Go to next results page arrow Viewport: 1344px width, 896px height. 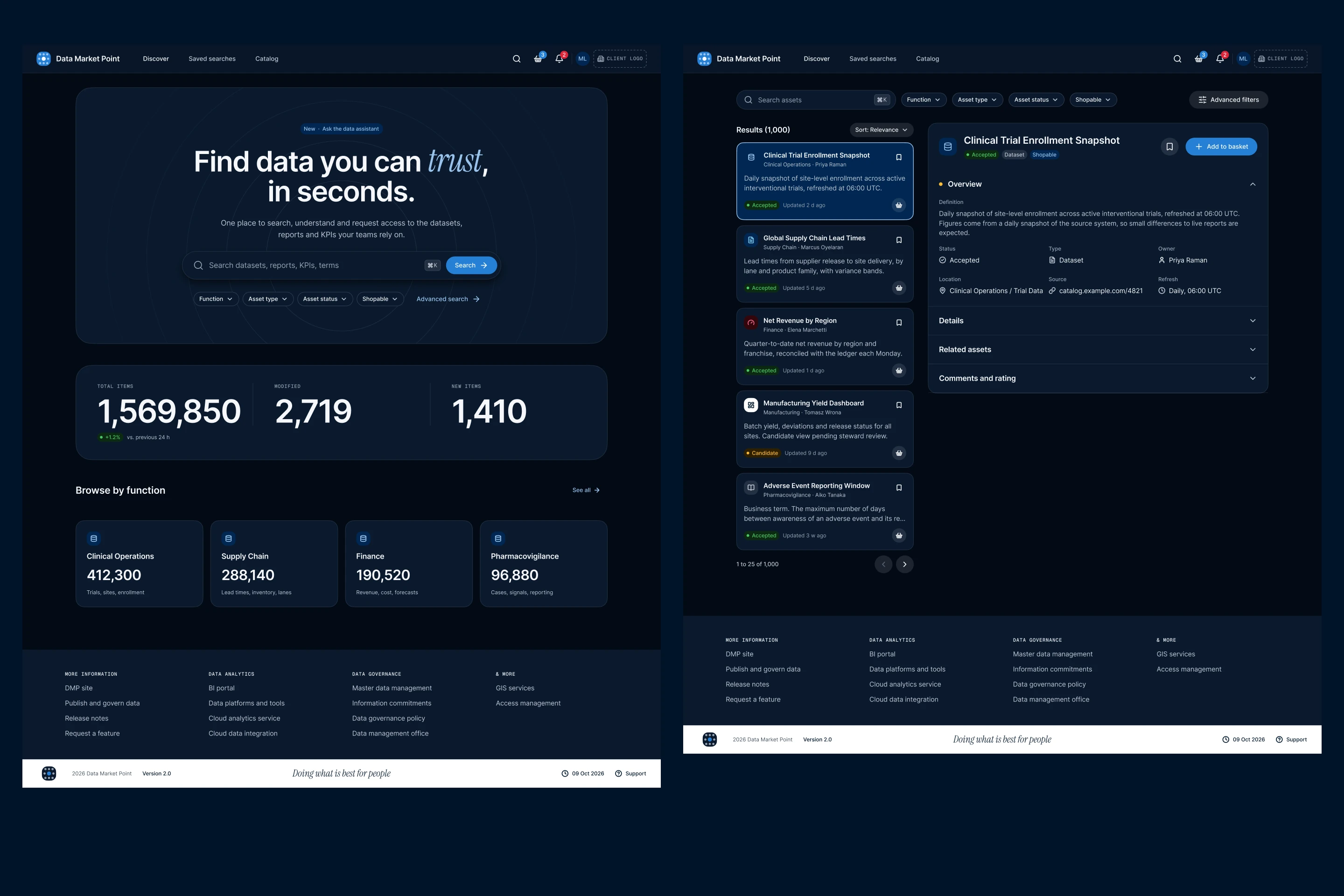pyautogui.click(x=904, y=564)
